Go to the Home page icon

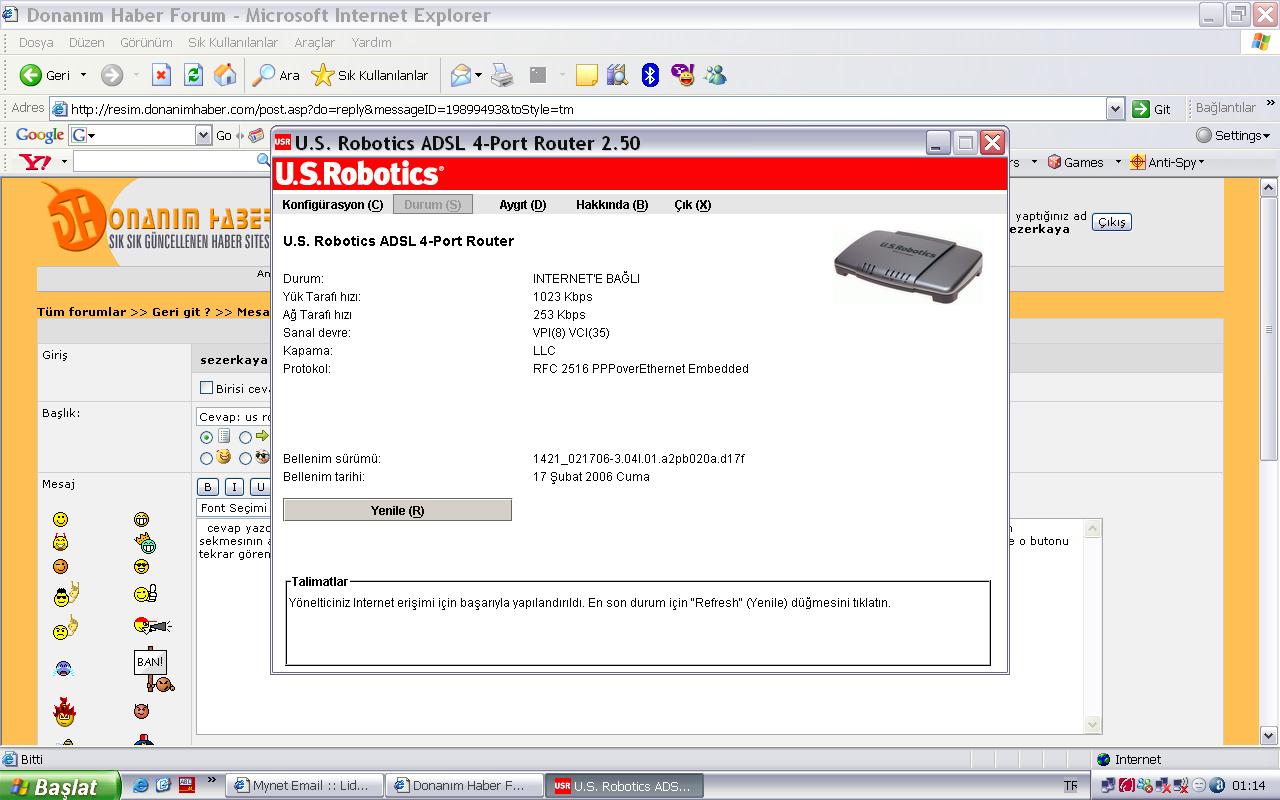coord(225,75)
